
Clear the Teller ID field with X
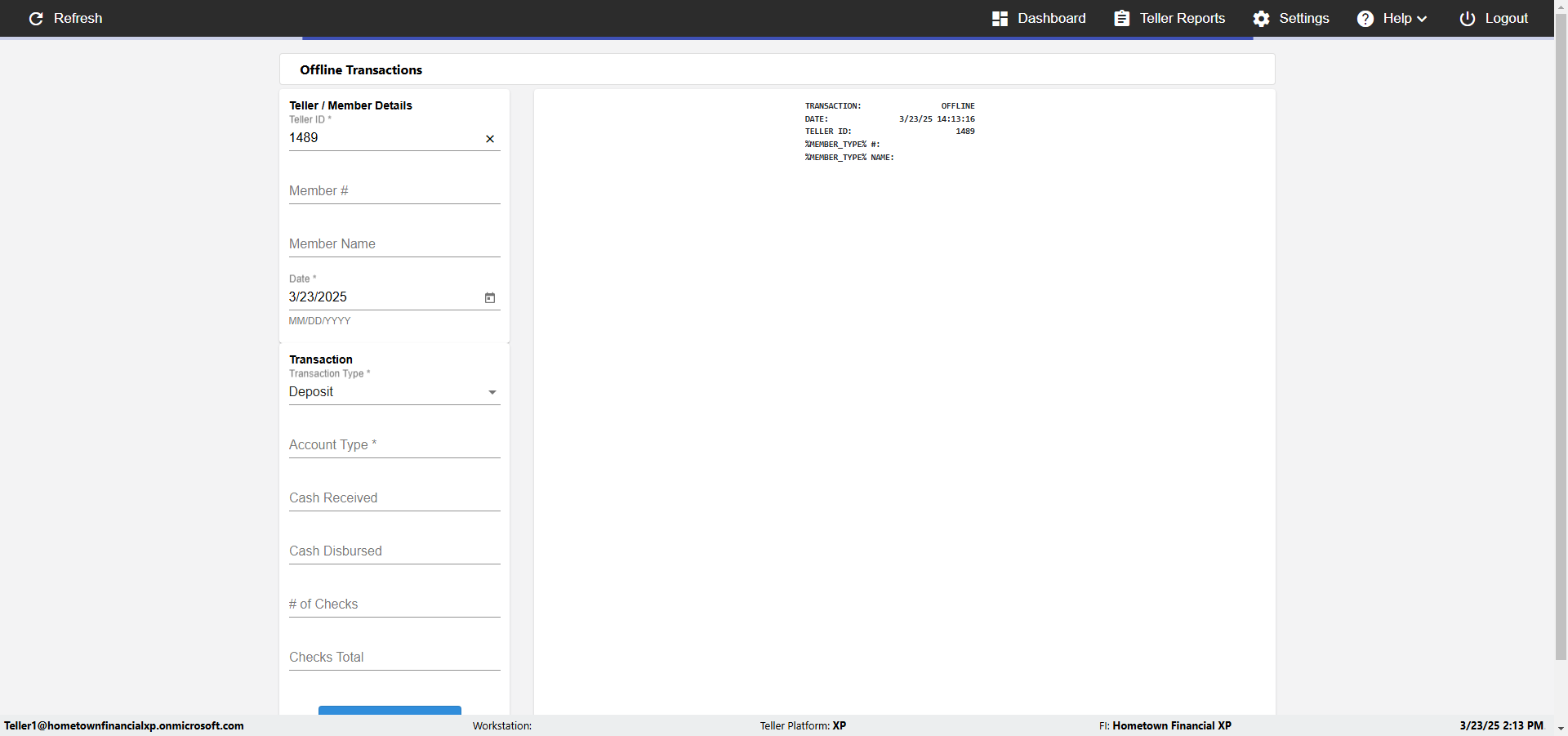tap(490, 139)
